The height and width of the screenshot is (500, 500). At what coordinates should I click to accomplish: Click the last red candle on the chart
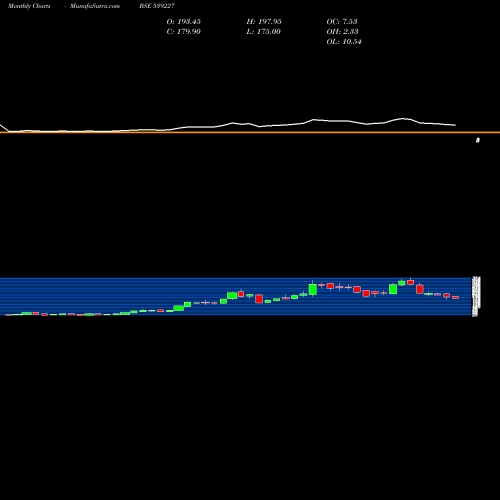tap(455, 297)
